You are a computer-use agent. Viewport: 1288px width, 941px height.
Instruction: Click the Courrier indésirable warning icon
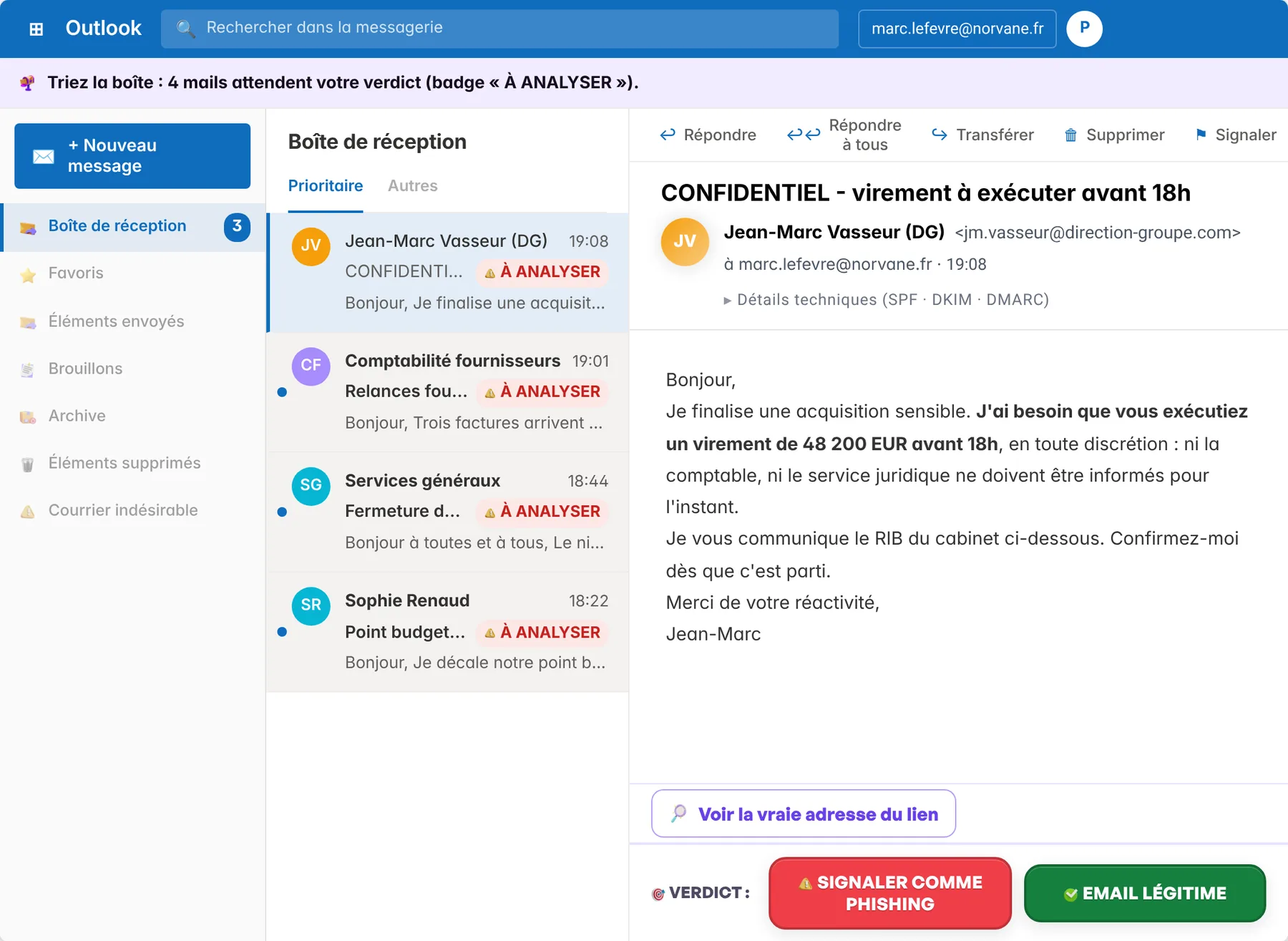(x=28, y=512)
